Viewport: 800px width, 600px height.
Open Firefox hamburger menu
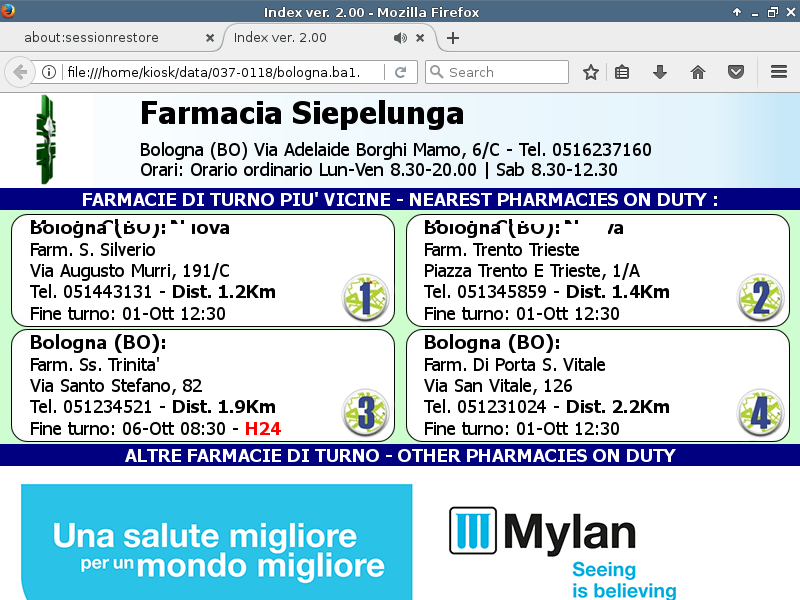pos(779,72)
